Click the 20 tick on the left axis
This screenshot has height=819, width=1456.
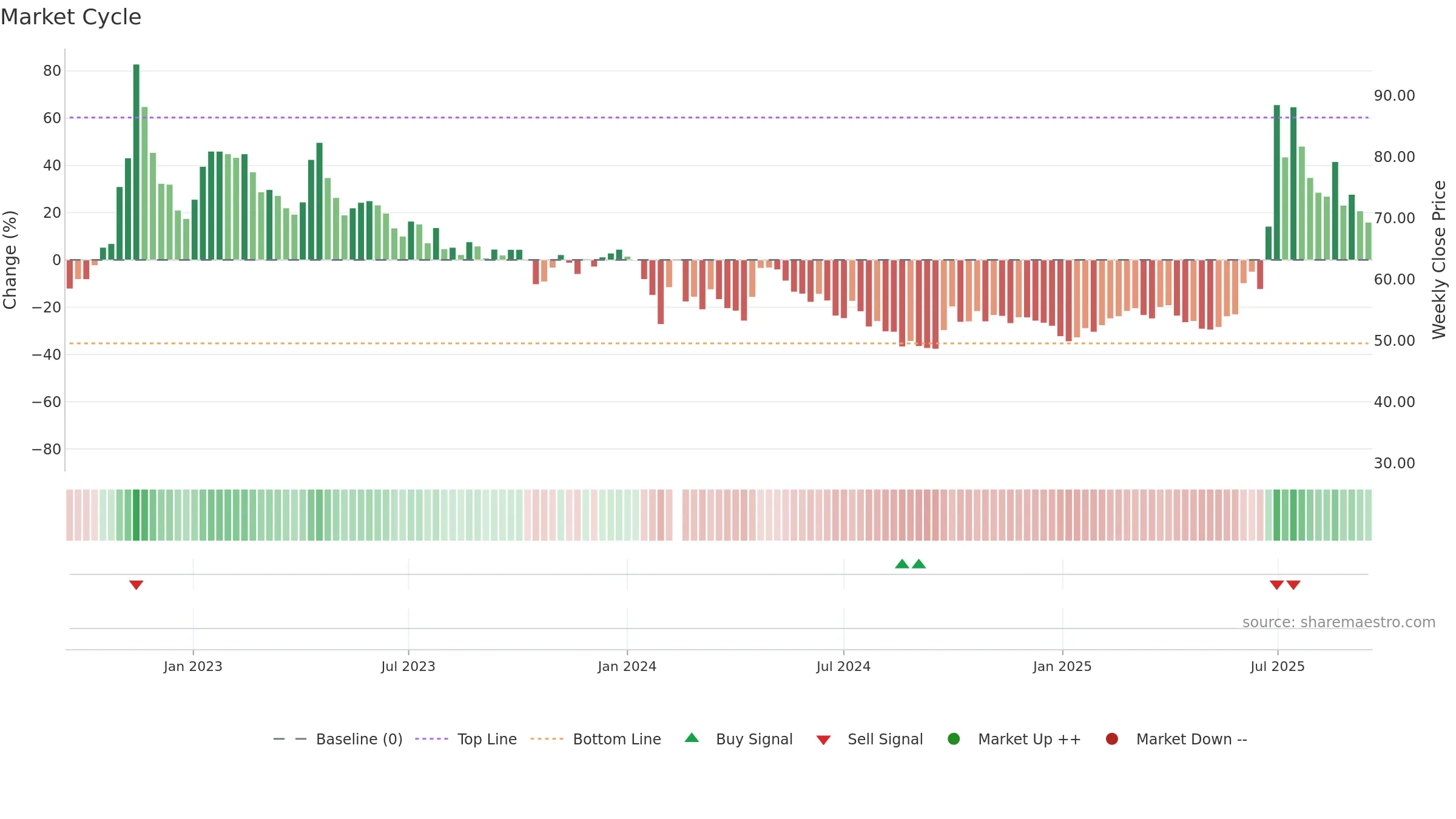coord(52,213)
